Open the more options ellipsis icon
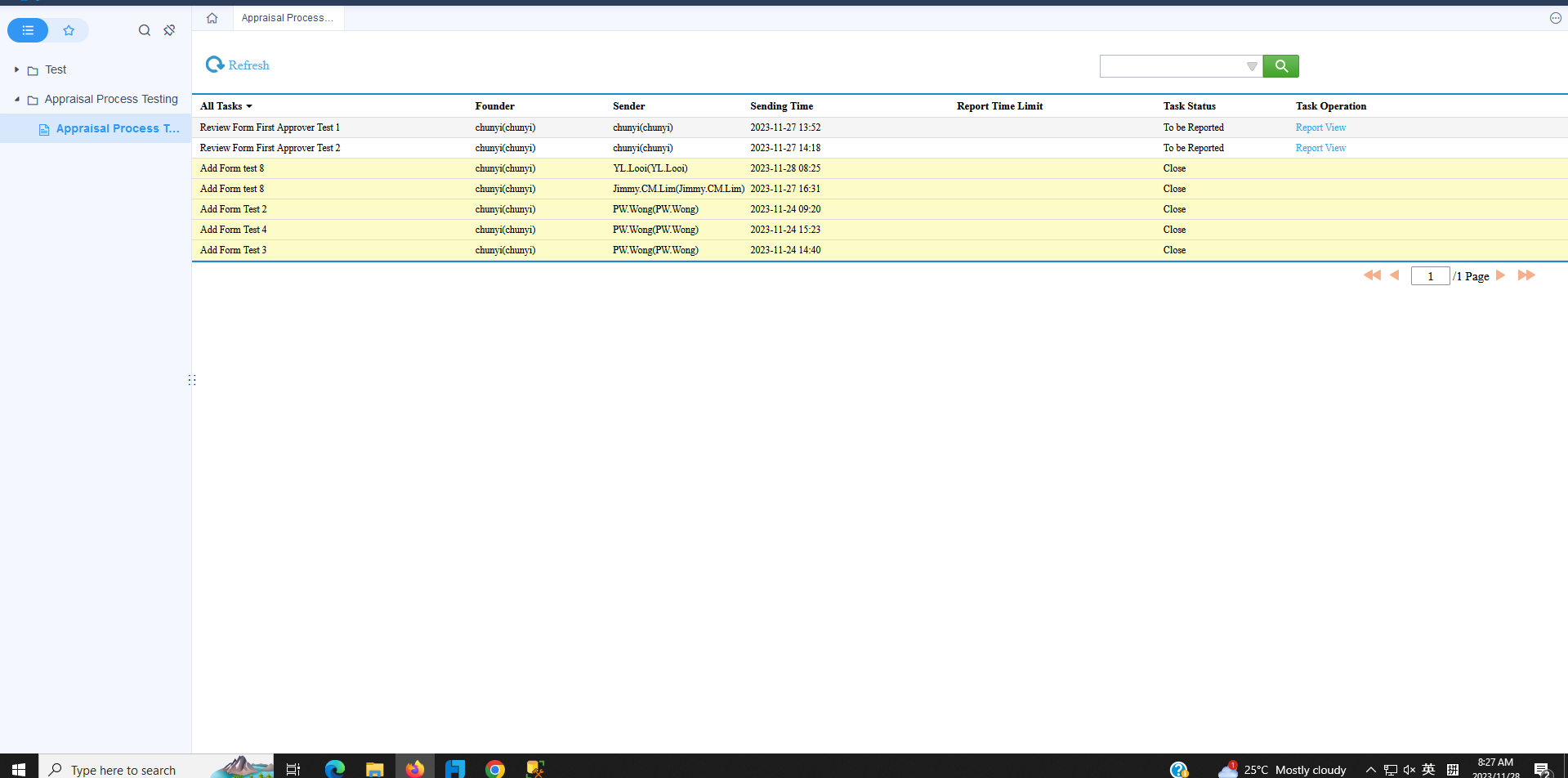 pyautogui.click(x=1556, y=18)
